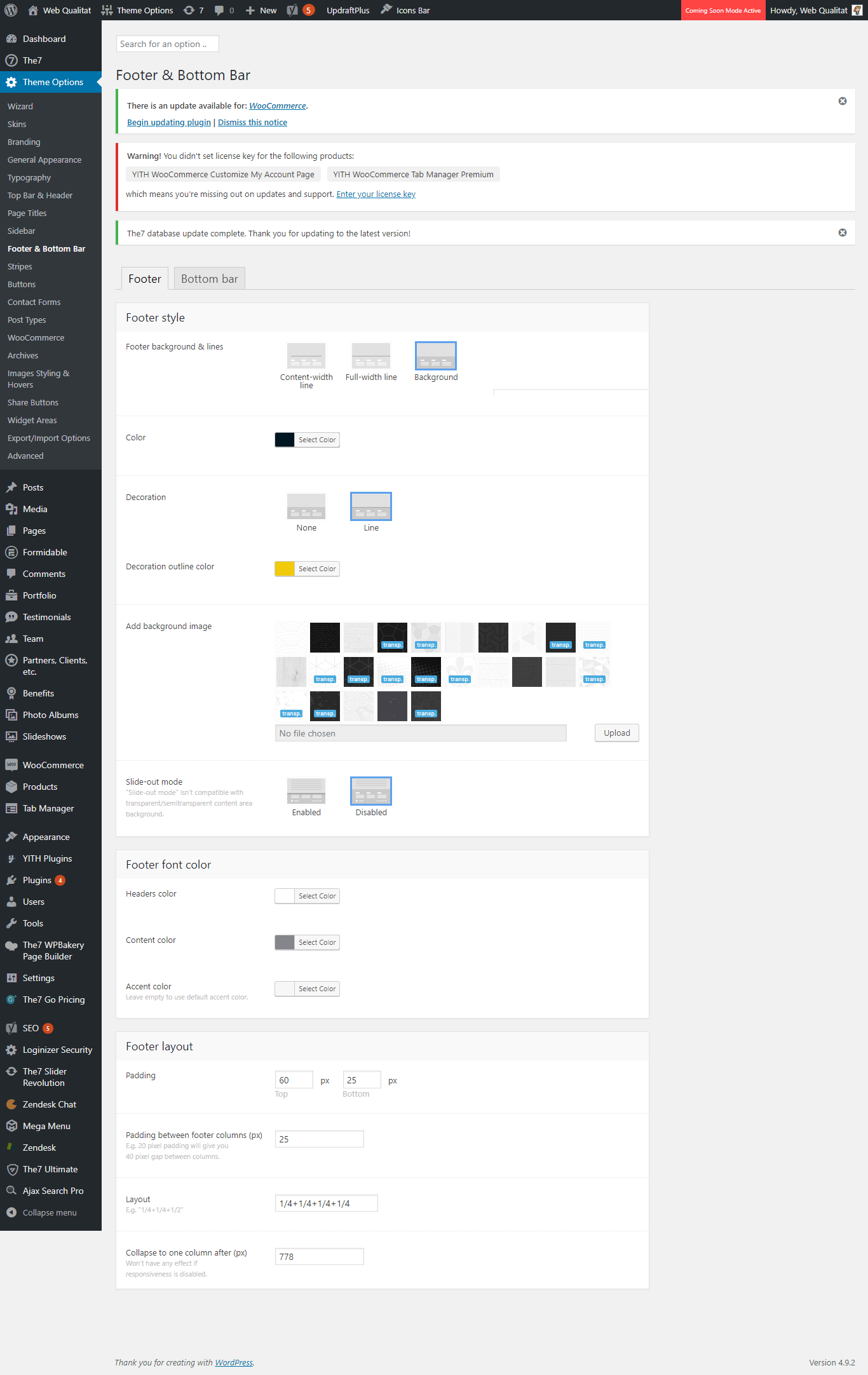This screenshot has height=1375, width=868.
Task: Open footer Color picker swatch
Action: [x=285, y=440]
